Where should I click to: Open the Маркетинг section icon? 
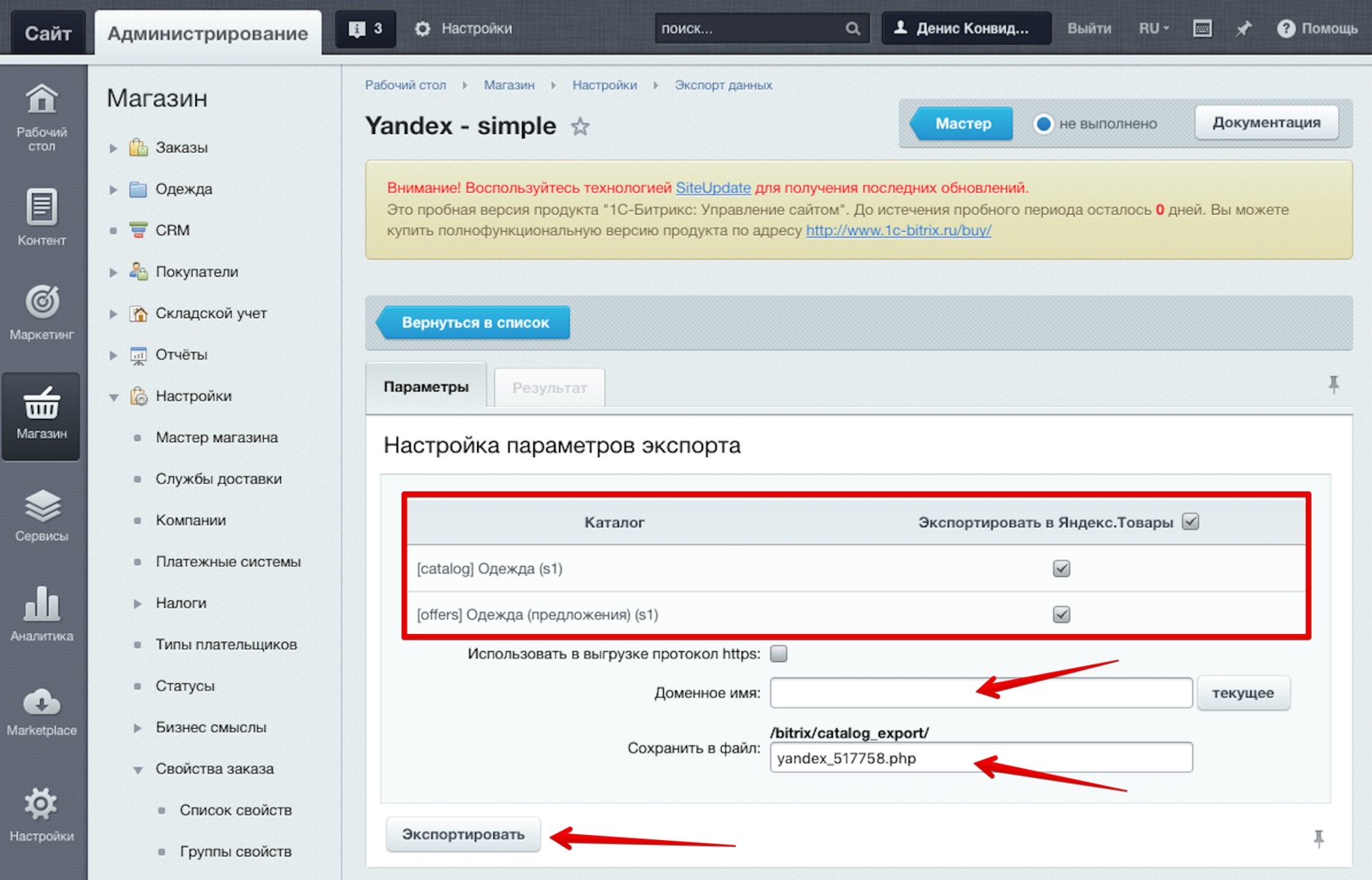[42, 312]
